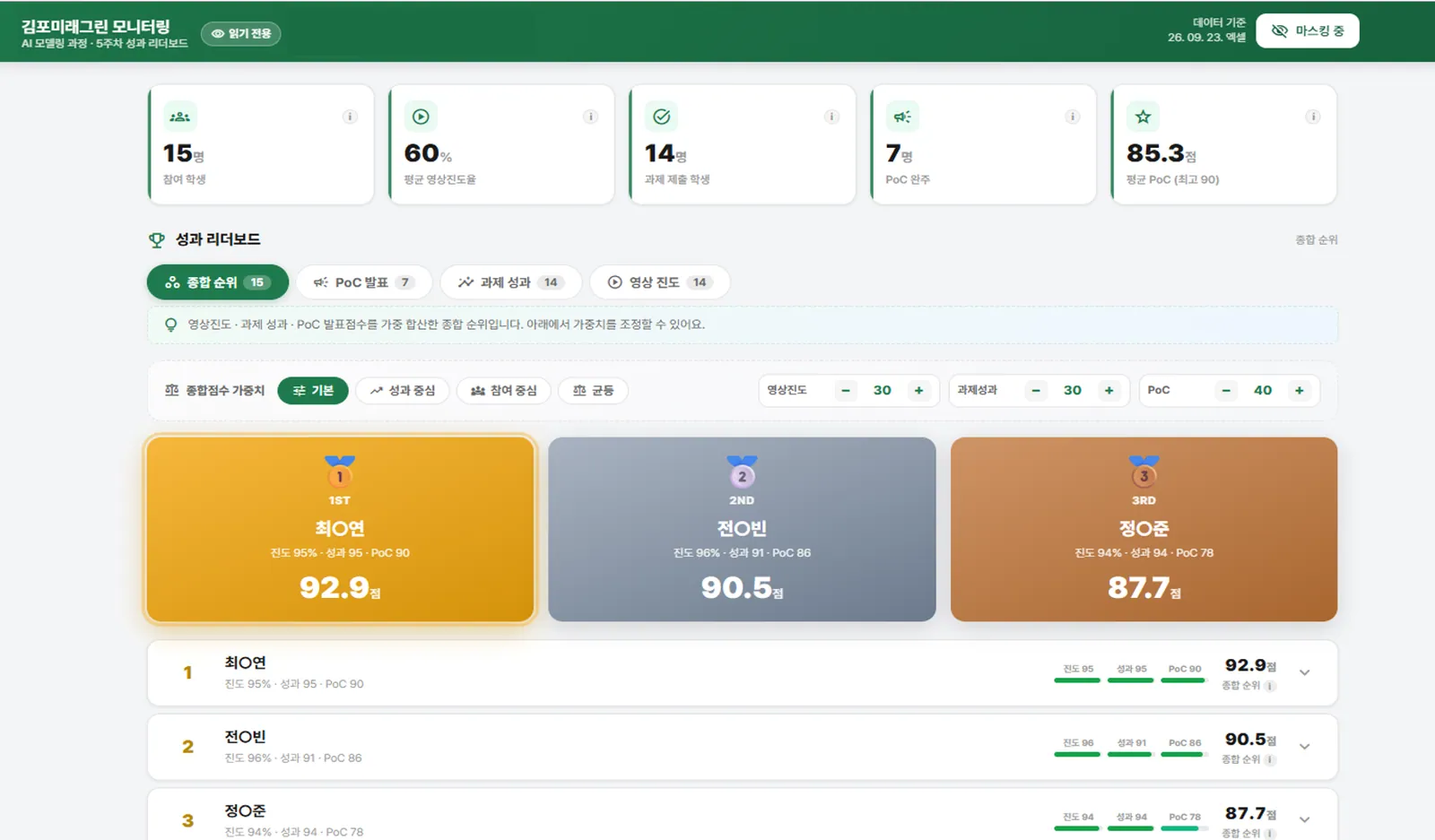Viewport: 1435px width, 840px height.
Task: Open the 2ND 전O빈 podium card
Action: pos(742,529)
